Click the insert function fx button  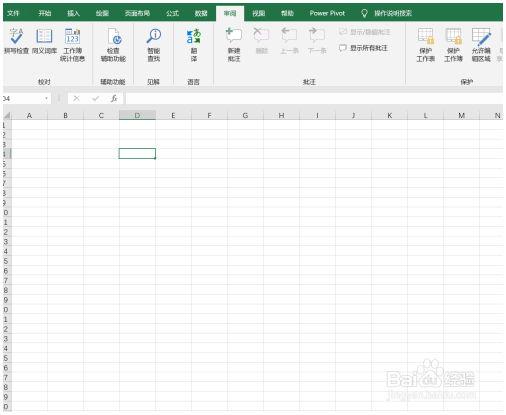point(114,98)
